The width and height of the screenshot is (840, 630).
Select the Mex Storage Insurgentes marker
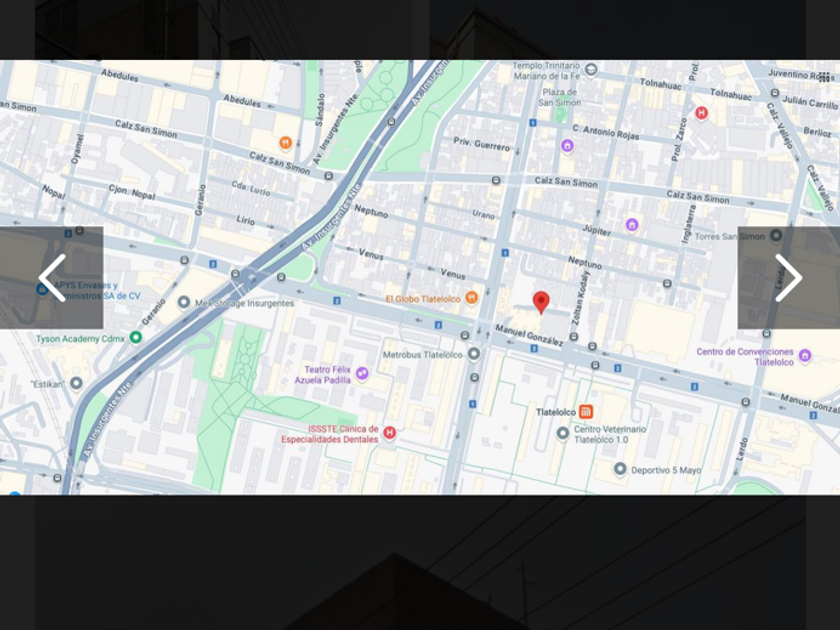184,303
